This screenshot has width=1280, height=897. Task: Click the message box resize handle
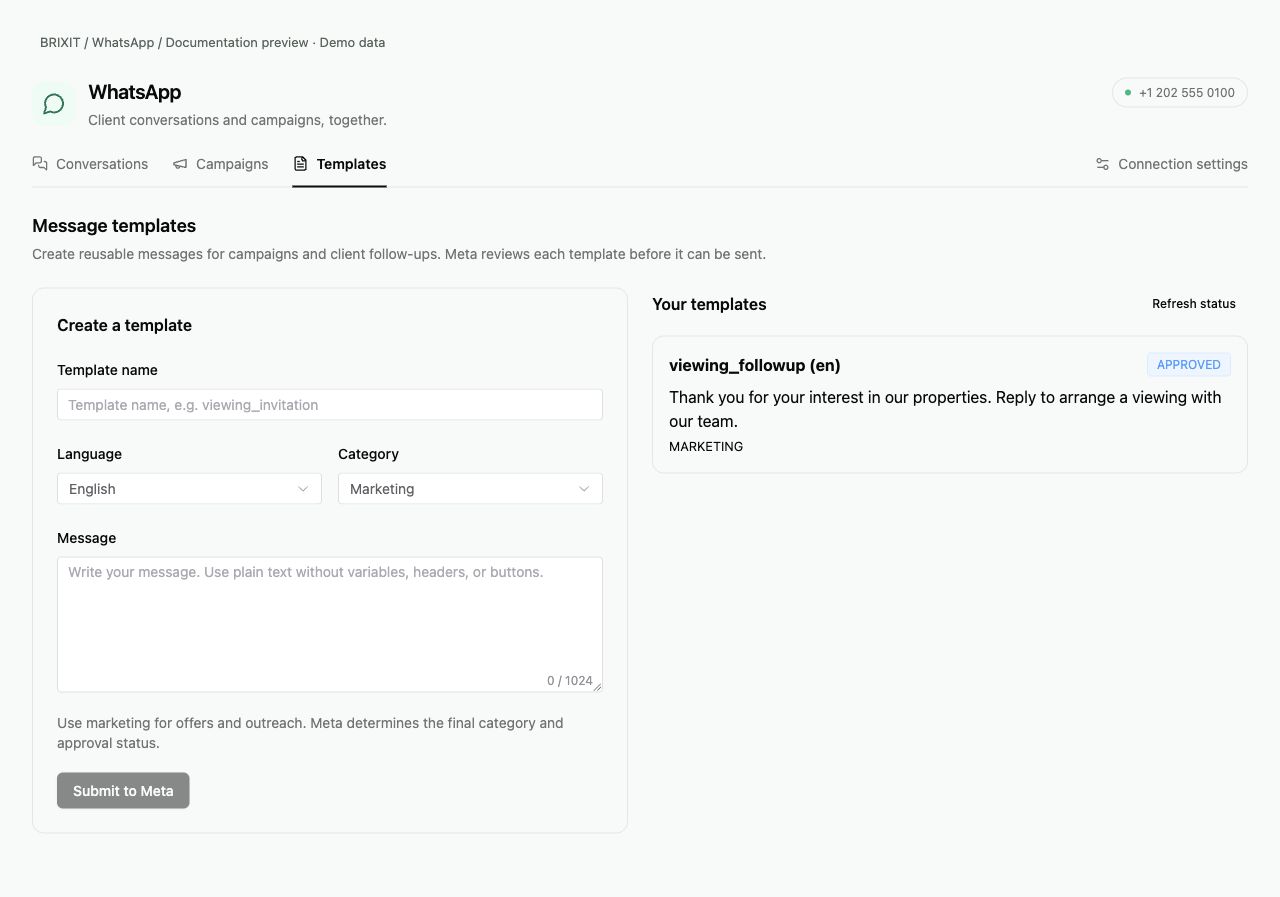[x=598, y=687]
